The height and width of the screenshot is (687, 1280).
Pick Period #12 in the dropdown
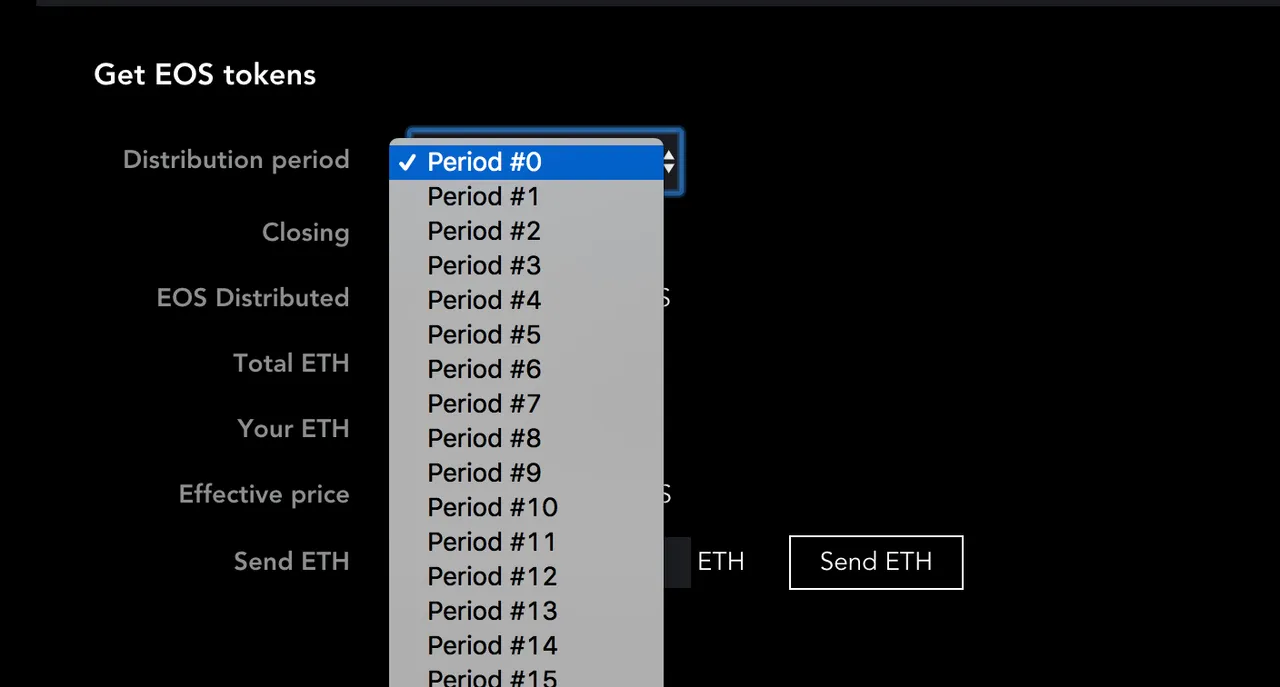click(x=492, y=576)
